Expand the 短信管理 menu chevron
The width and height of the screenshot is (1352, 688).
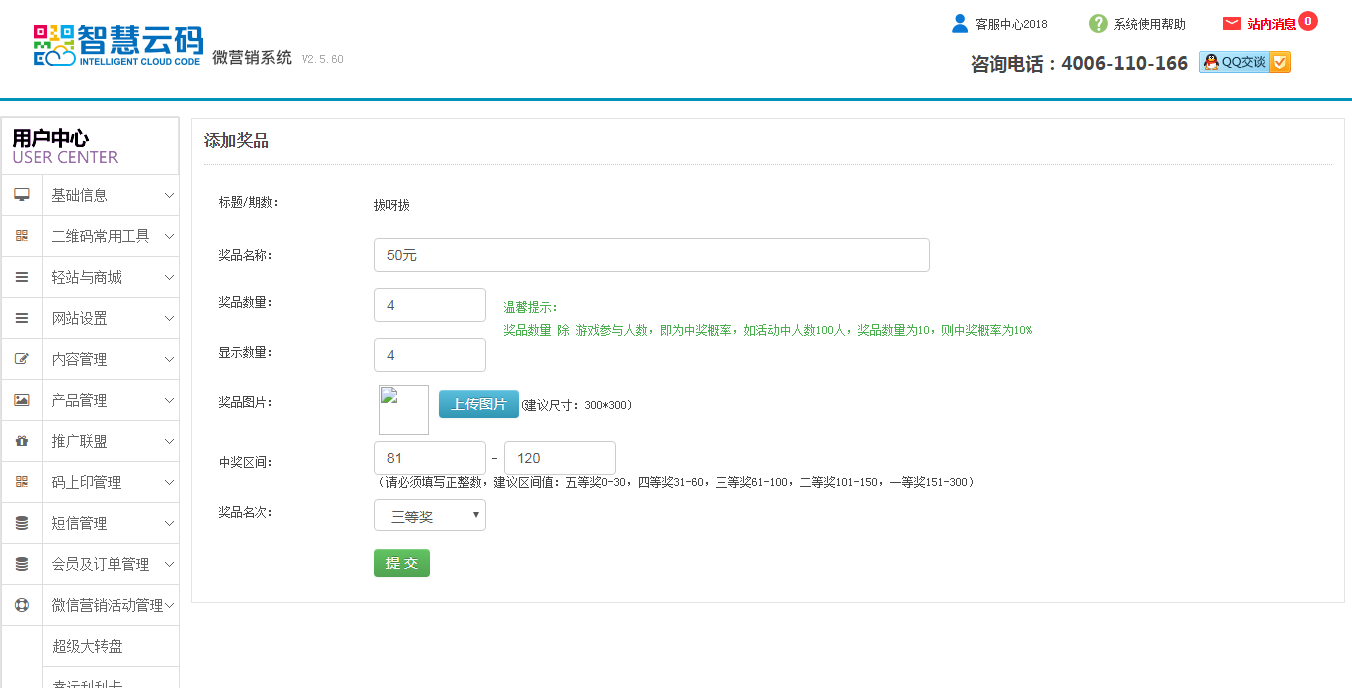coord(169,523)
